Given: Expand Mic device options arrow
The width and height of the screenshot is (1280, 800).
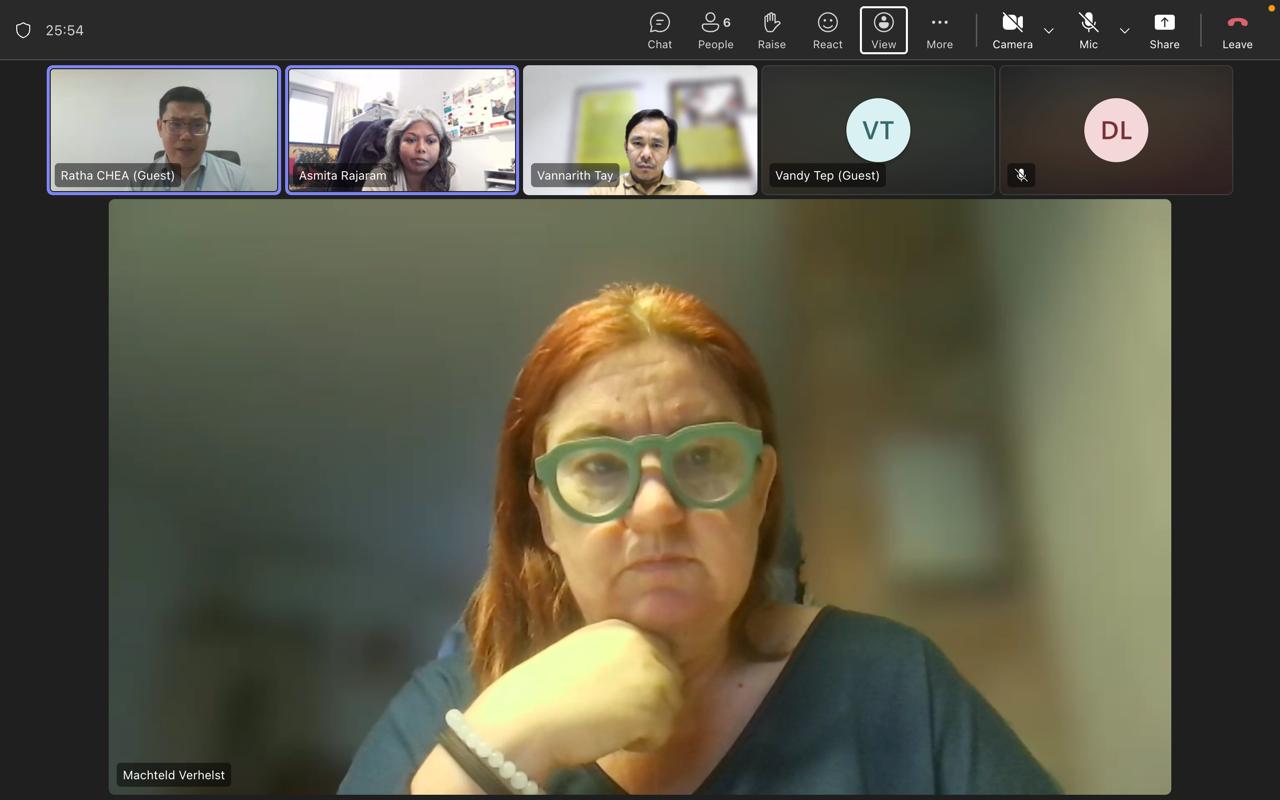Looking at the screenshot, I should click(x=1124, y=31).
